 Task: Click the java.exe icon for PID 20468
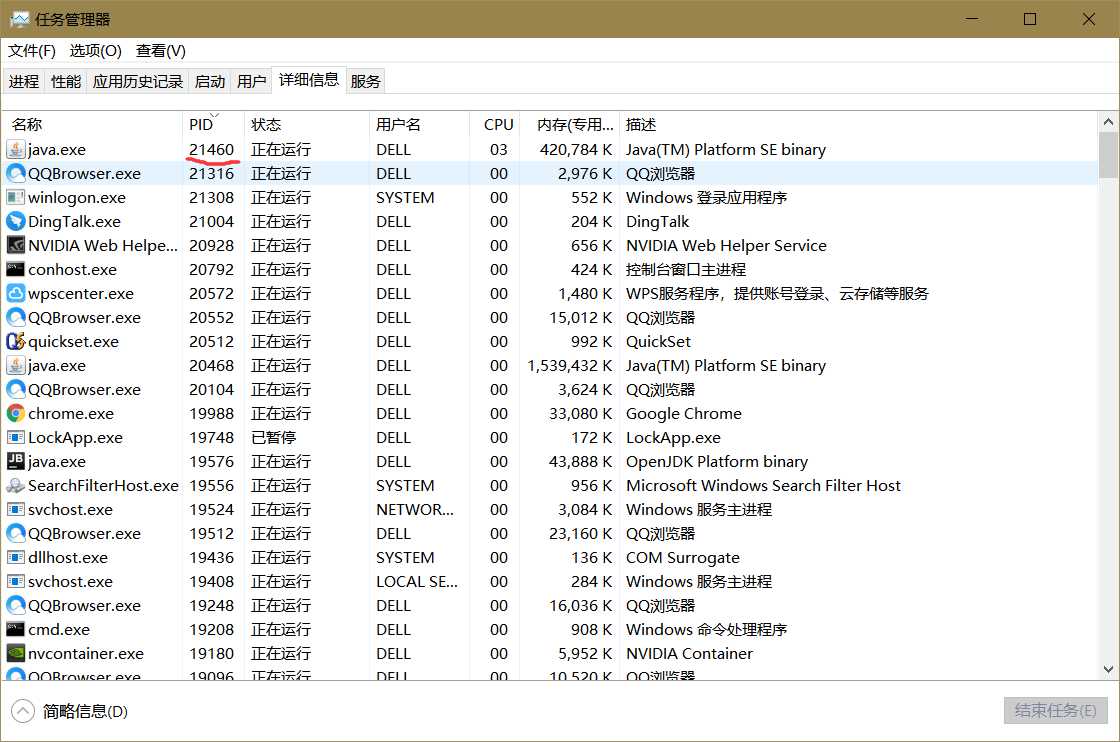[16, 366]
